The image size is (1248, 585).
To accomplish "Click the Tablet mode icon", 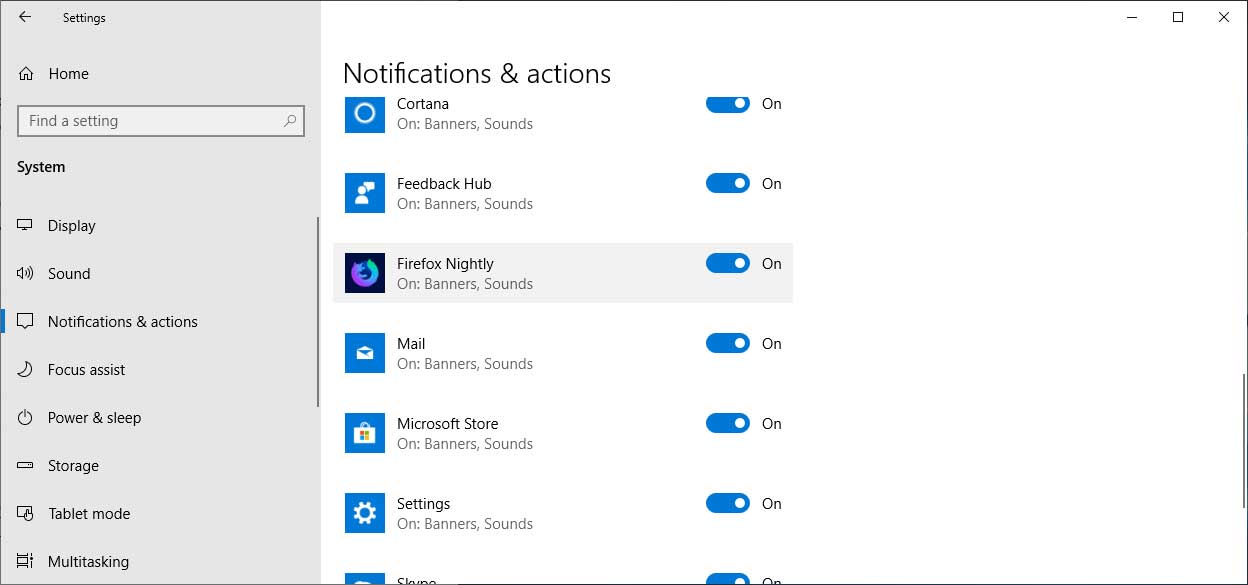I will tap(26, 514).
